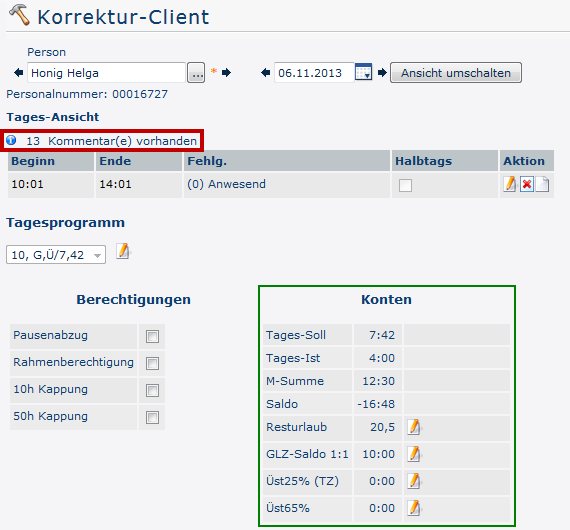Jump to previous day arrow beside date
The width and height of the screenshot is (570, 530).
(x=265, y=73)
